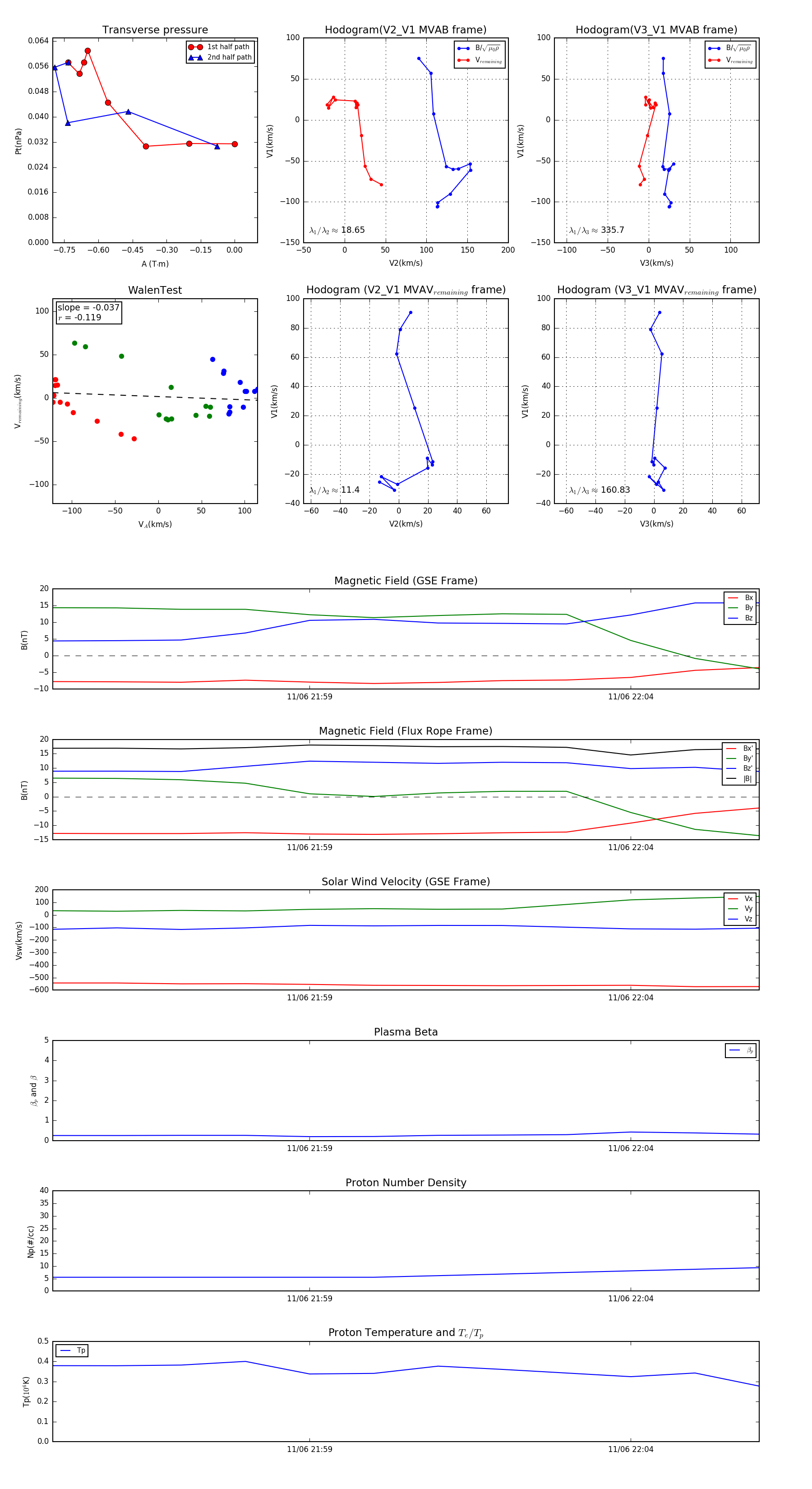Click the 'Hodogram(V2_V1 MVAB frame)' title
812x1489 pixels.
[x=406, y=30]
